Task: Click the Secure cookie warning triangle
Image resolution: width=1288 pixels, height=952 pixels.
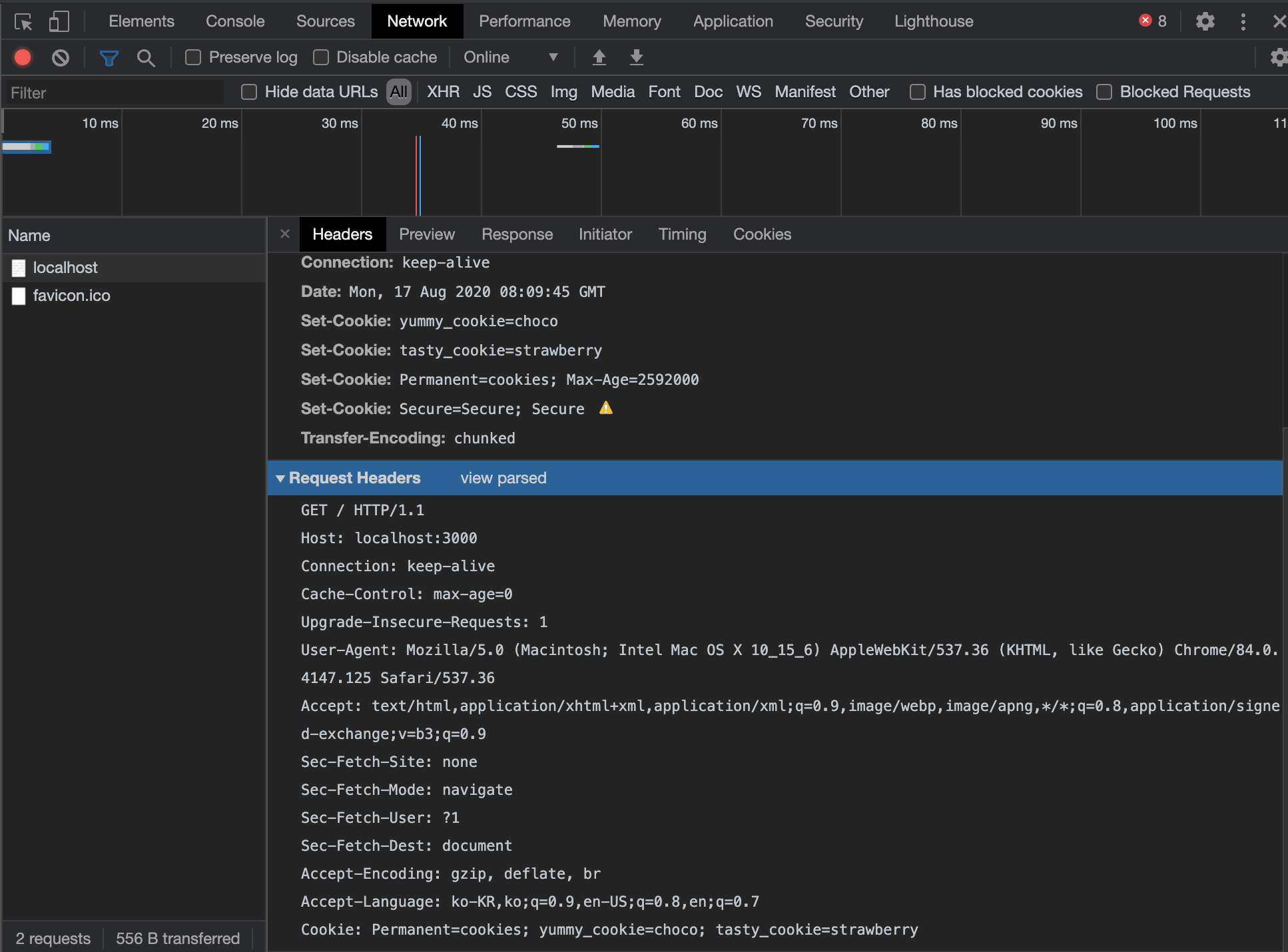Action: (605, 408)
